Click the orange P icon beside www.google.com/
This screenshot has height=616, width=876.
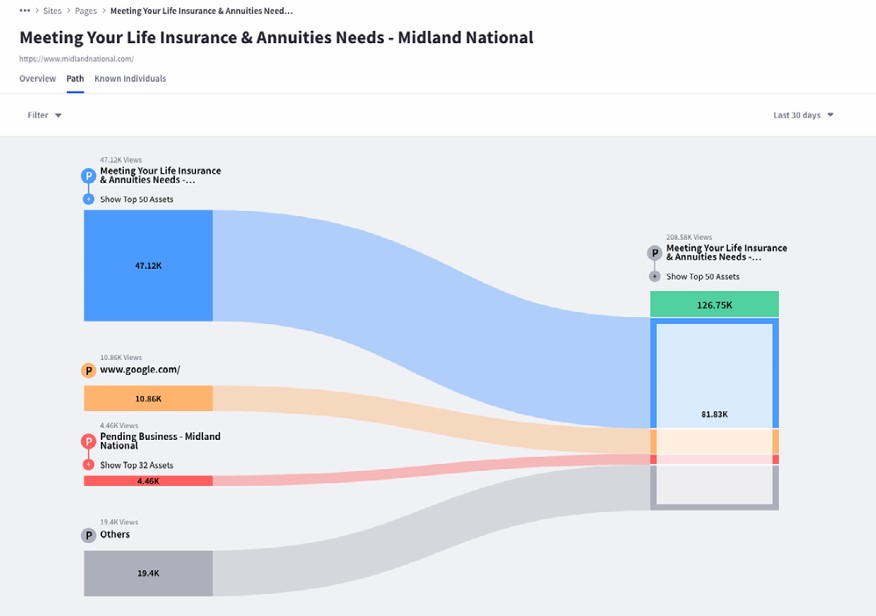88,370
